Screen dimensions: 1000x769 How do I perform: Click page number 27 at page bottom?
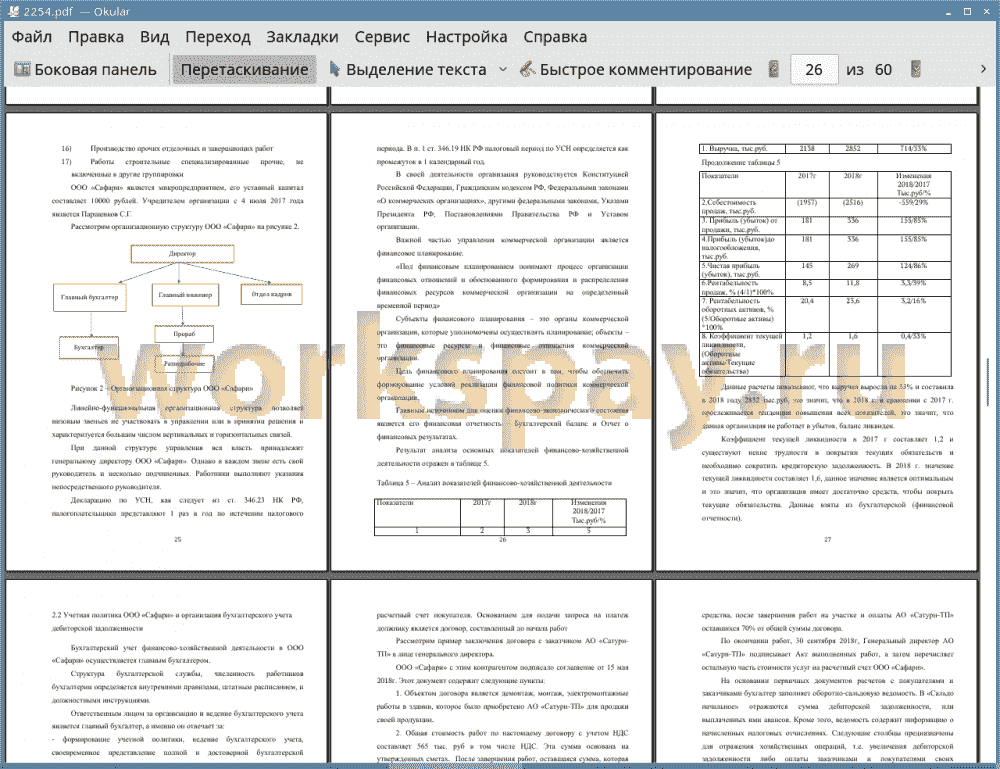[828, 539]
